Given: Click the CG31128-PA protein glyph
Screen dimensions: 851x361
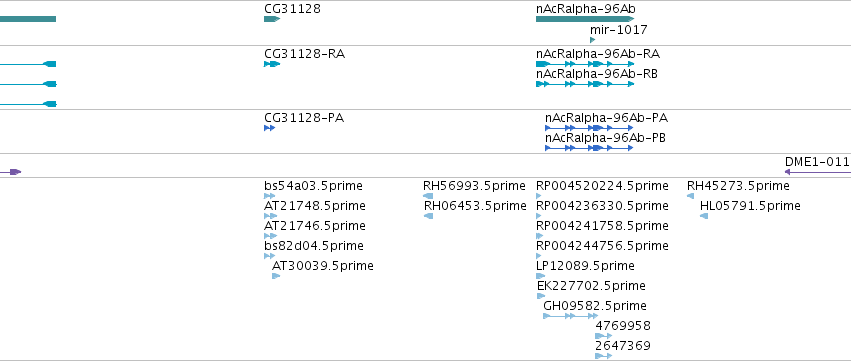Looking at the screenshot, I should click(x=269, y=128).
